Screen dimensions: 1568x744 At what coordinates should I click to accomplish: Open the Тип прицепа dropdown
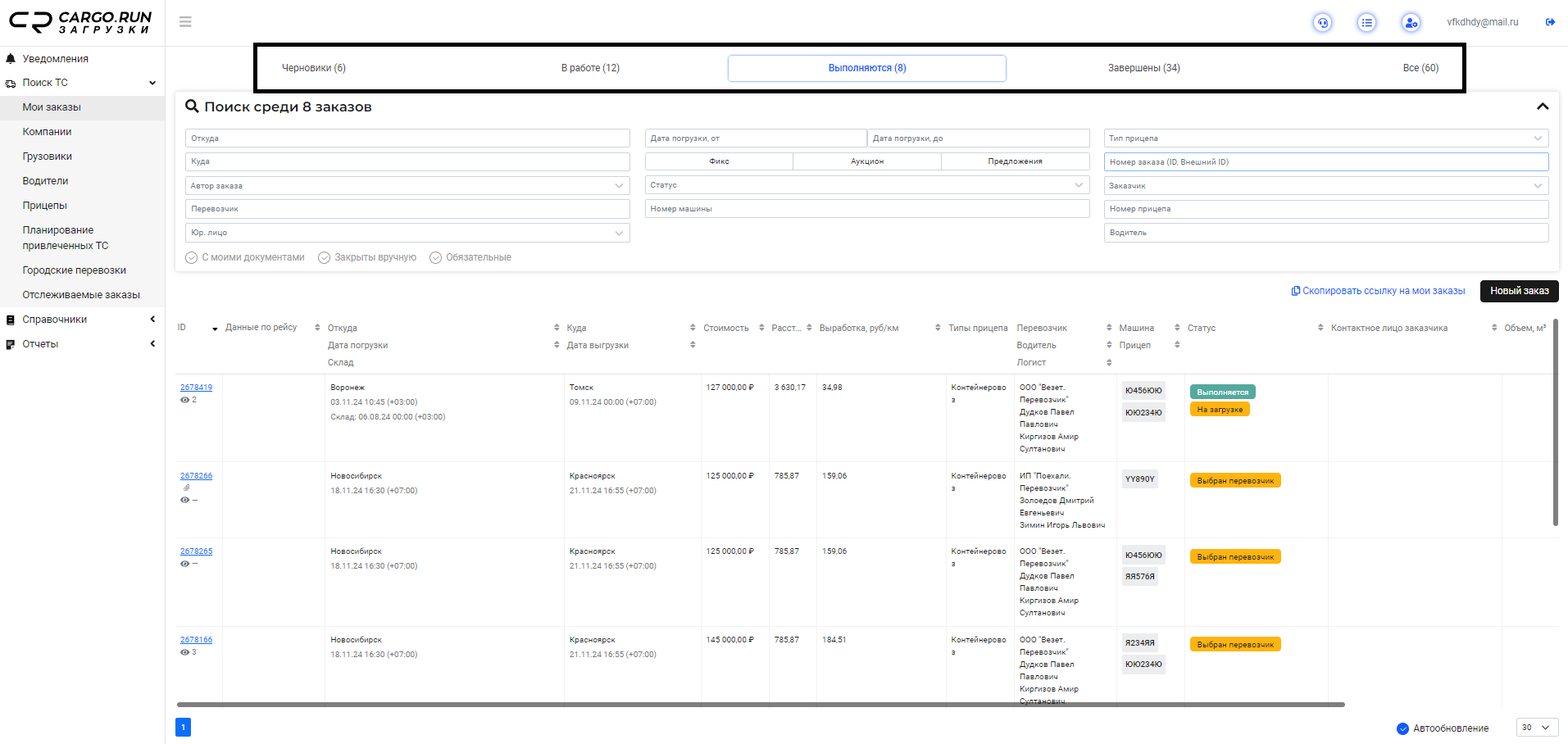pyautogui.click(x=1326, y=138)
